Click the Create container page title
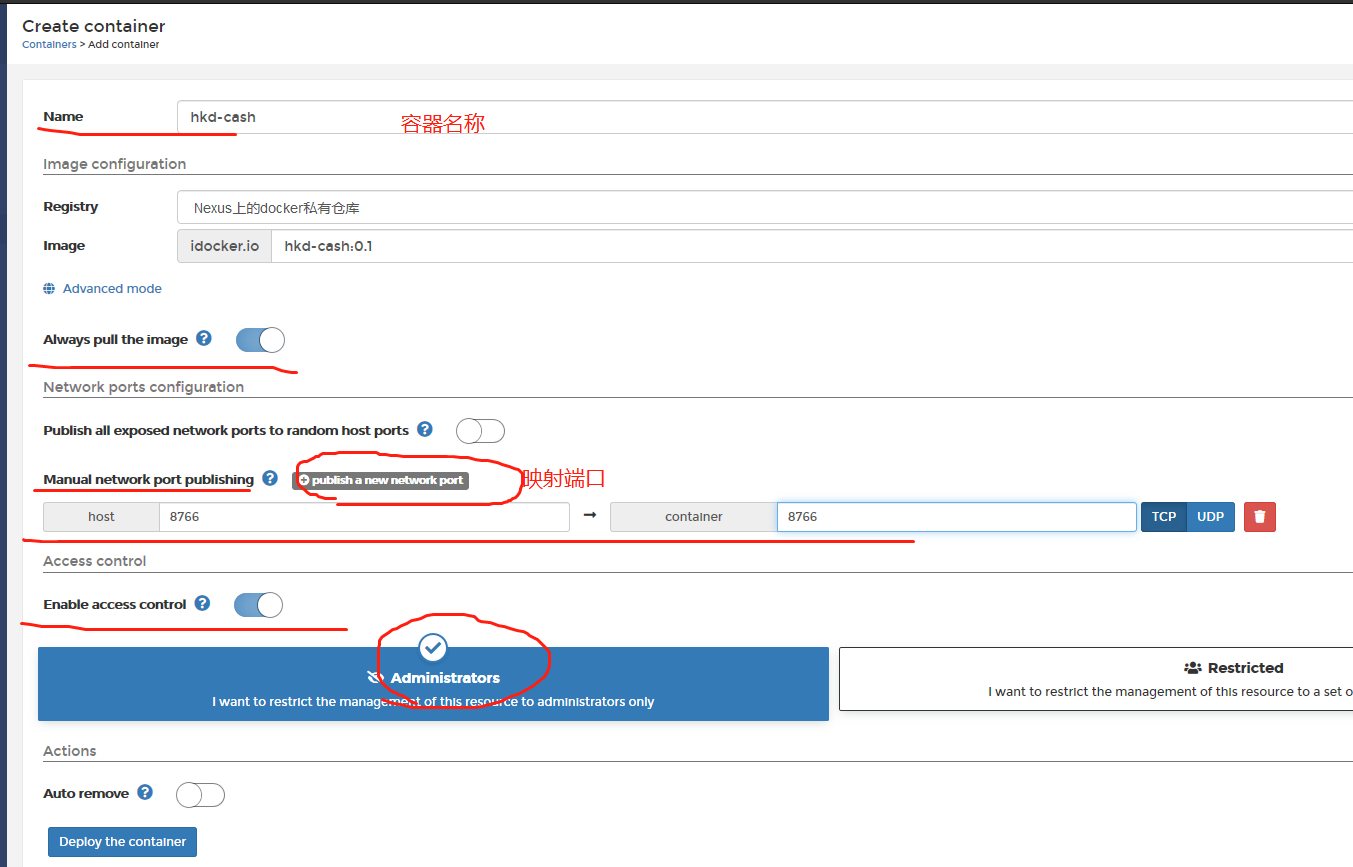Image resolution: width=1353 pixels, height=867 pixels. tap(94, 26)
